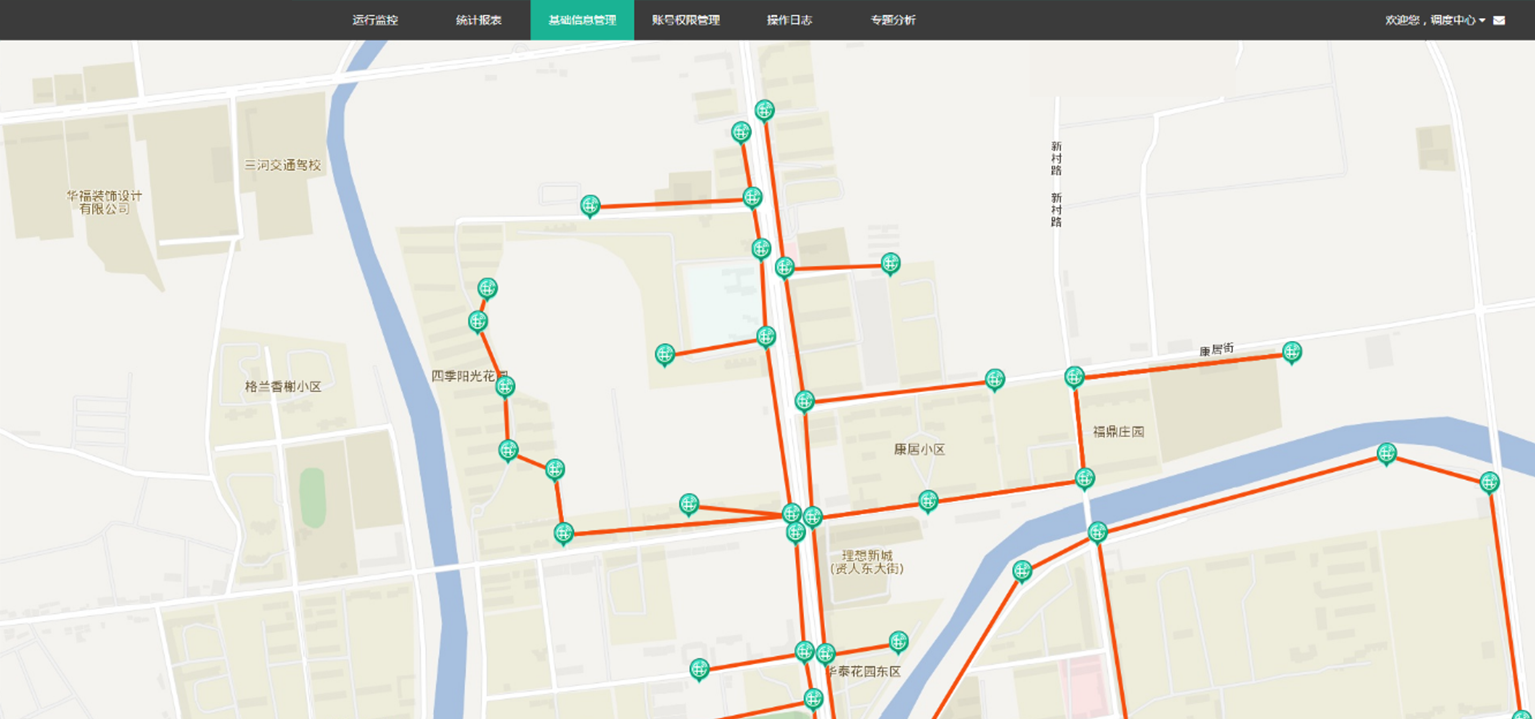
Task: Navigate to 专题分析
Action: (x=892, y=20)
